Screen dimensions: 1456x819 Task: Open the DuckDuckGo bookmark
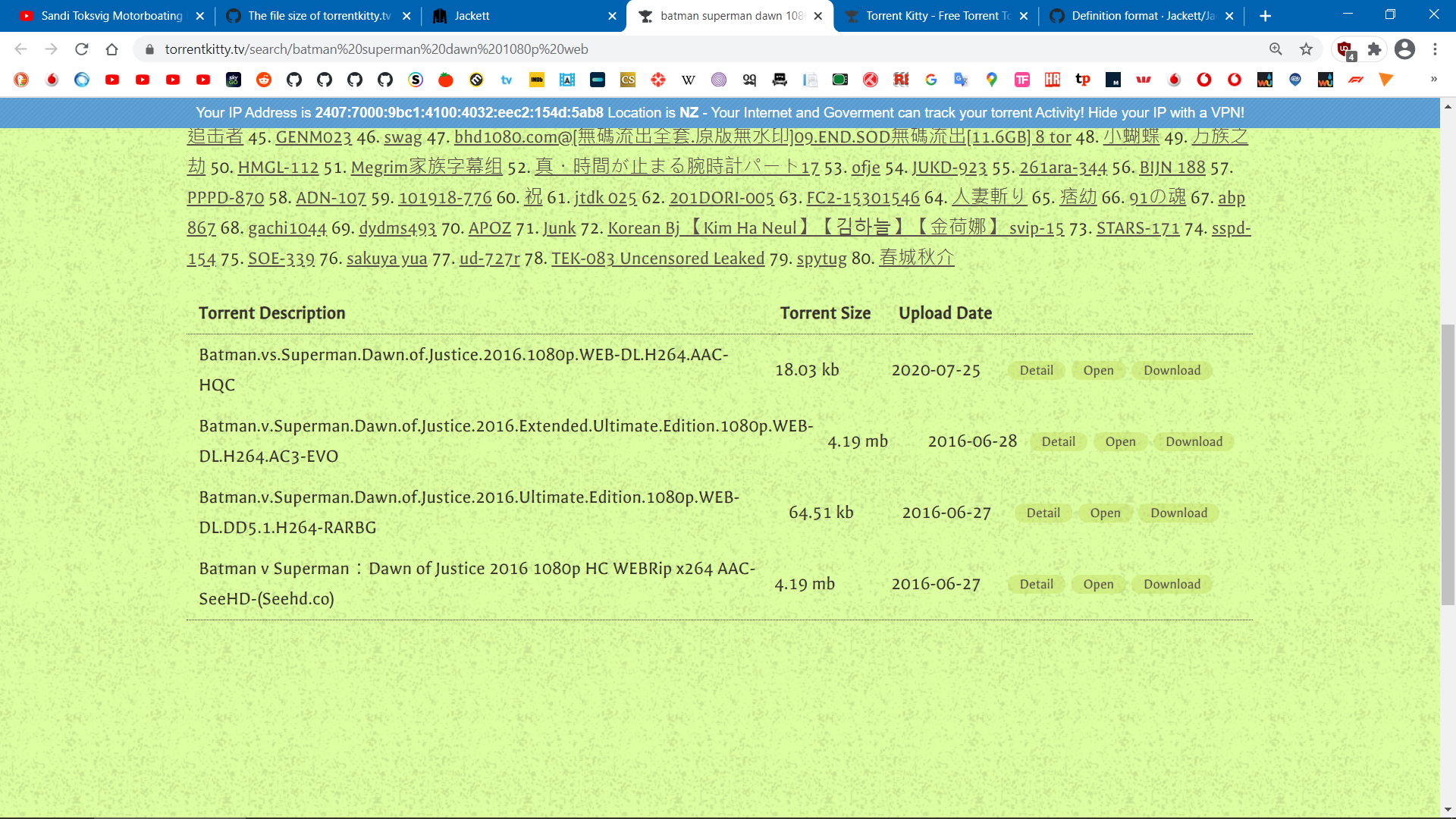(x=20, y=80)
